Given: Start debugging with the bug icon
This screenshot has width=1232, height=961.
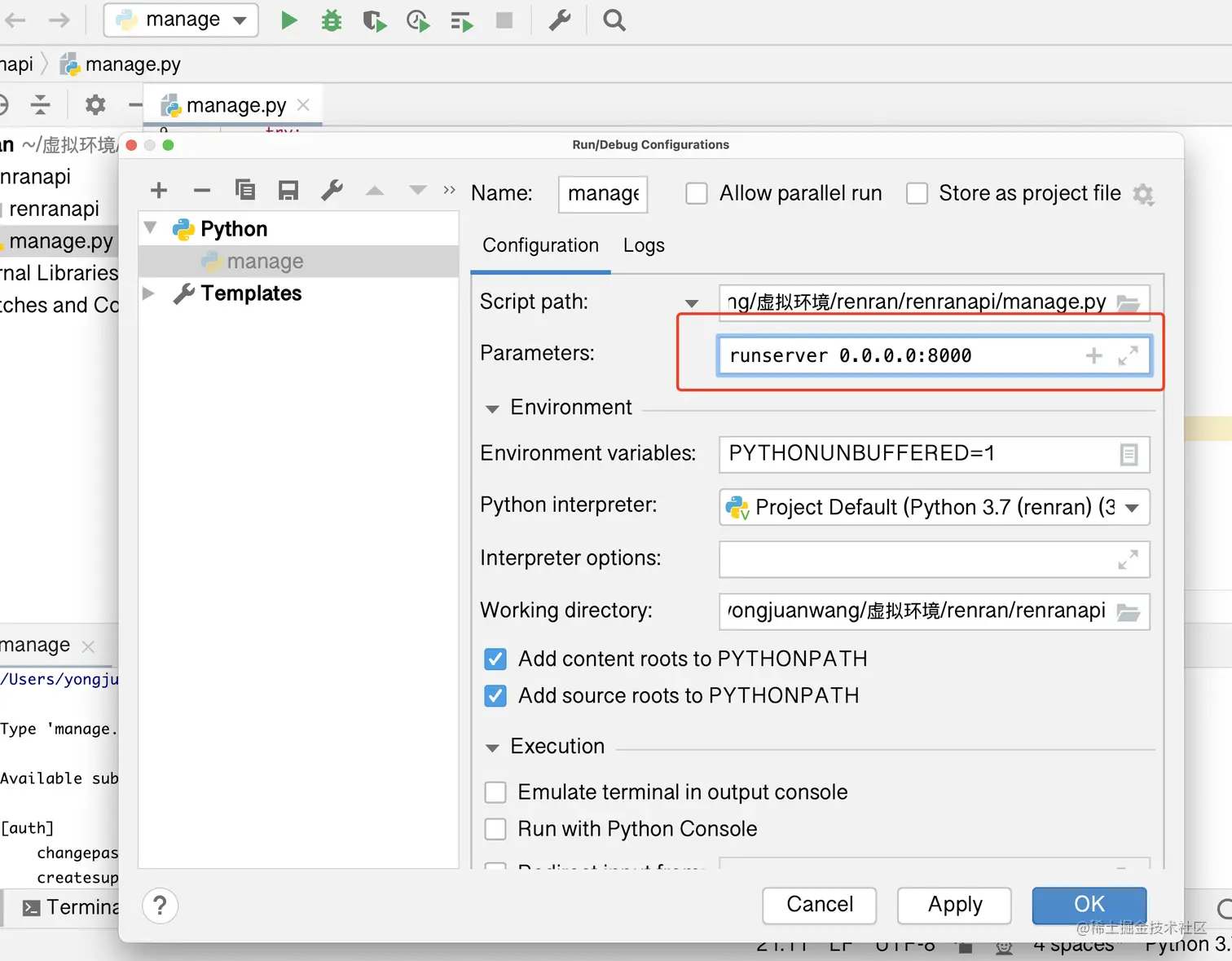Looking at the screenshot, I should (x=331, y=20).
